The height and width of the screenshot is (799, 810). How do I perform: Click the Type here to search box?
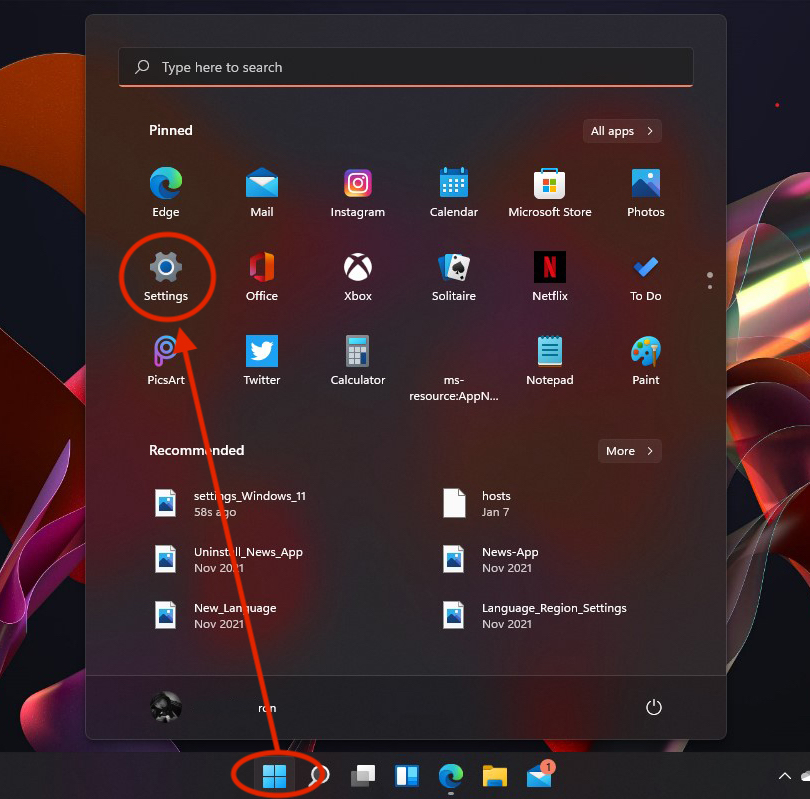(x=406, y=67)
